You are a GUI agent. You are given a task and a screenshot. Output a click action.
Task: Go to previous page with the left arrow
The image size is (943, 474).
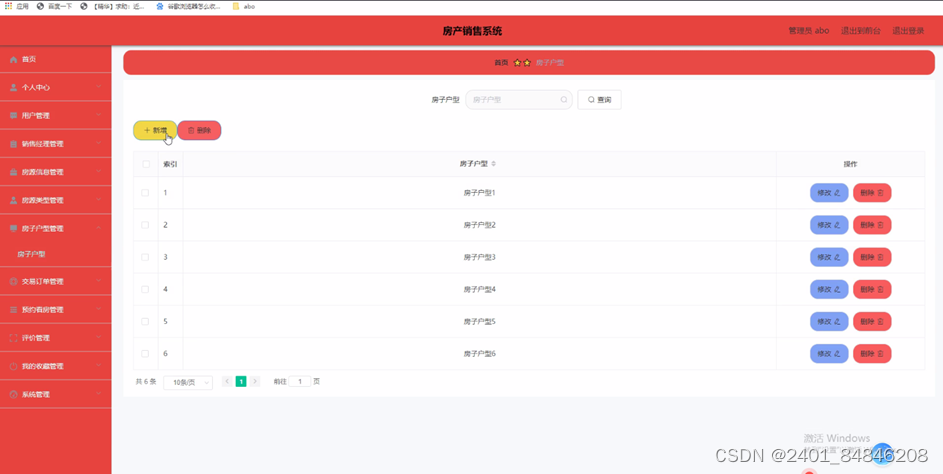click(x=227, y=381)
